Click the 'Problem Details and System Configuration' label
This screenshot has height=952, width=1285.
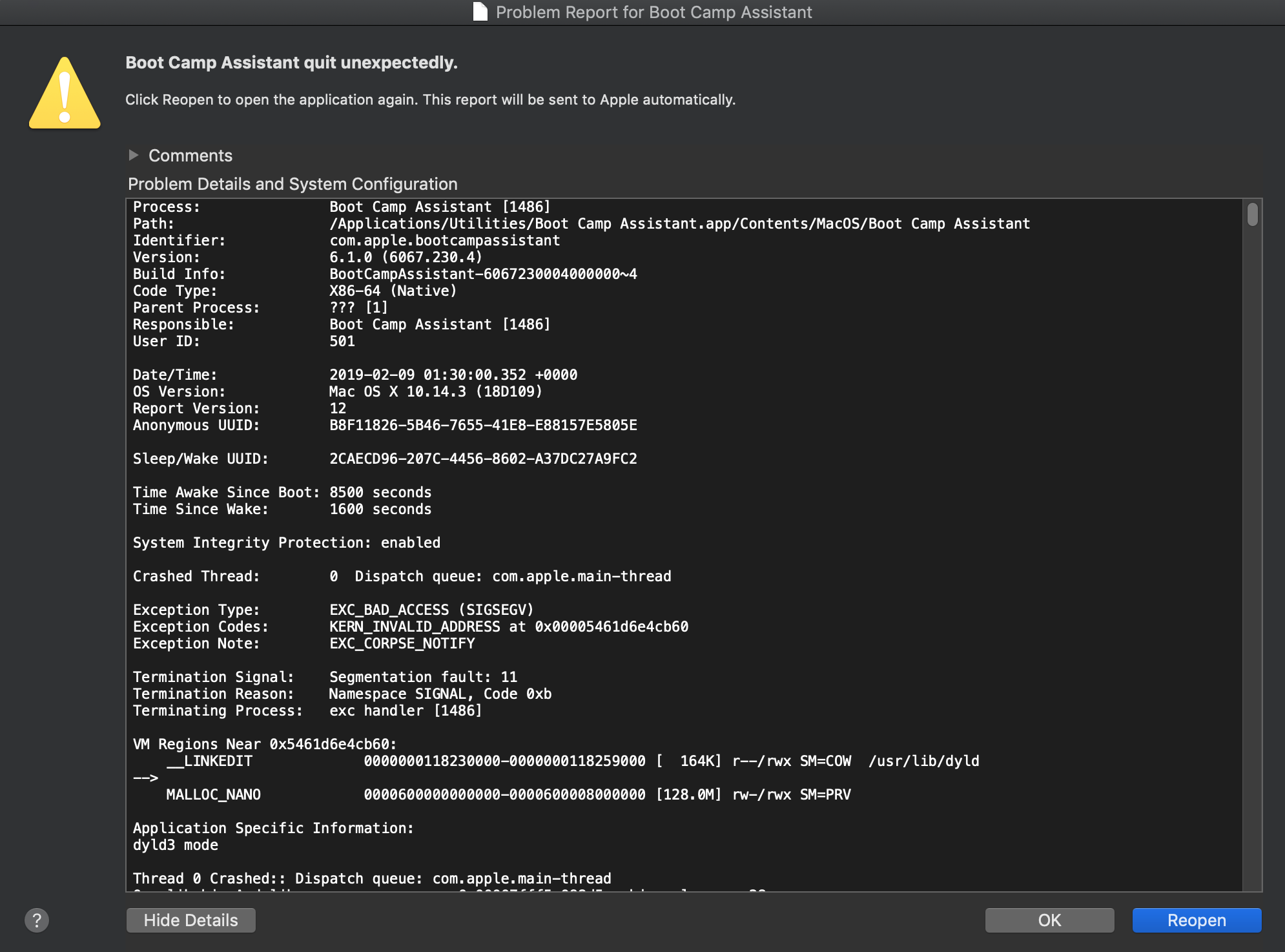click(x=293, y=184)
